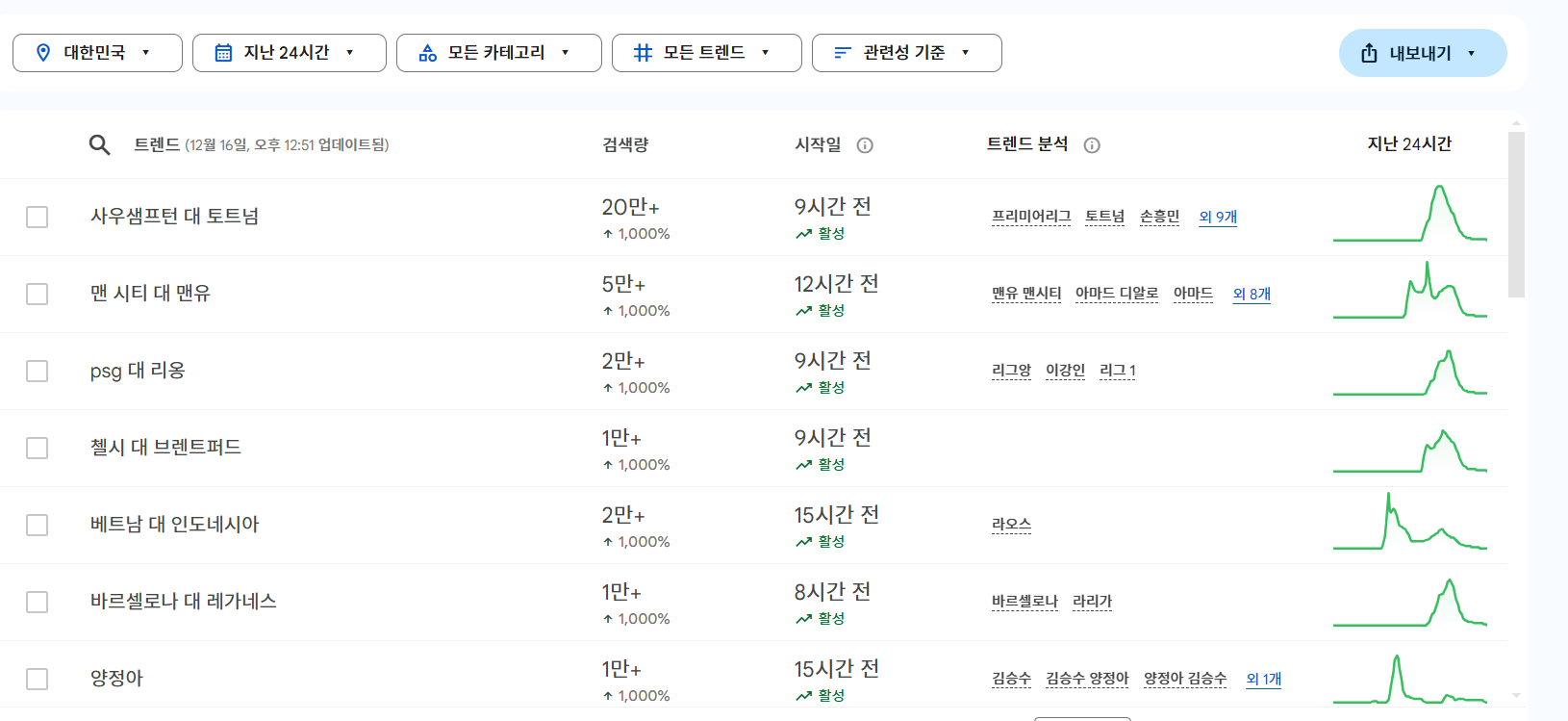Toggle the checkbox for 베트남 대 인도네시아
Image resolution: width=1568 pixels, height=721 pixels.
coord(38,525)
